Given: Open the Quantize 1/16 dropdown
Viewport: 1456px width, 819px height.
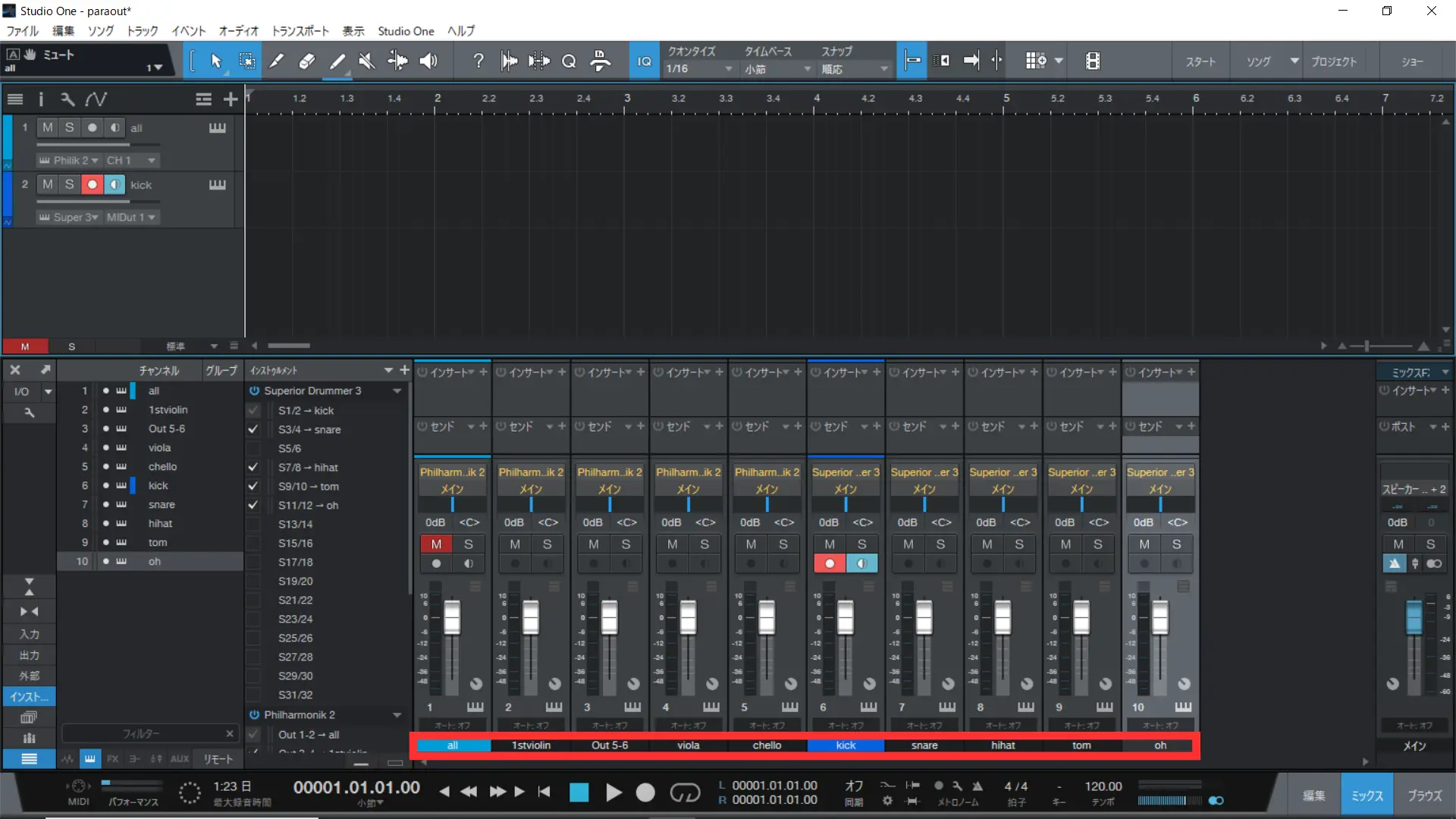Looking at the screenshot, I should (701, 69).
